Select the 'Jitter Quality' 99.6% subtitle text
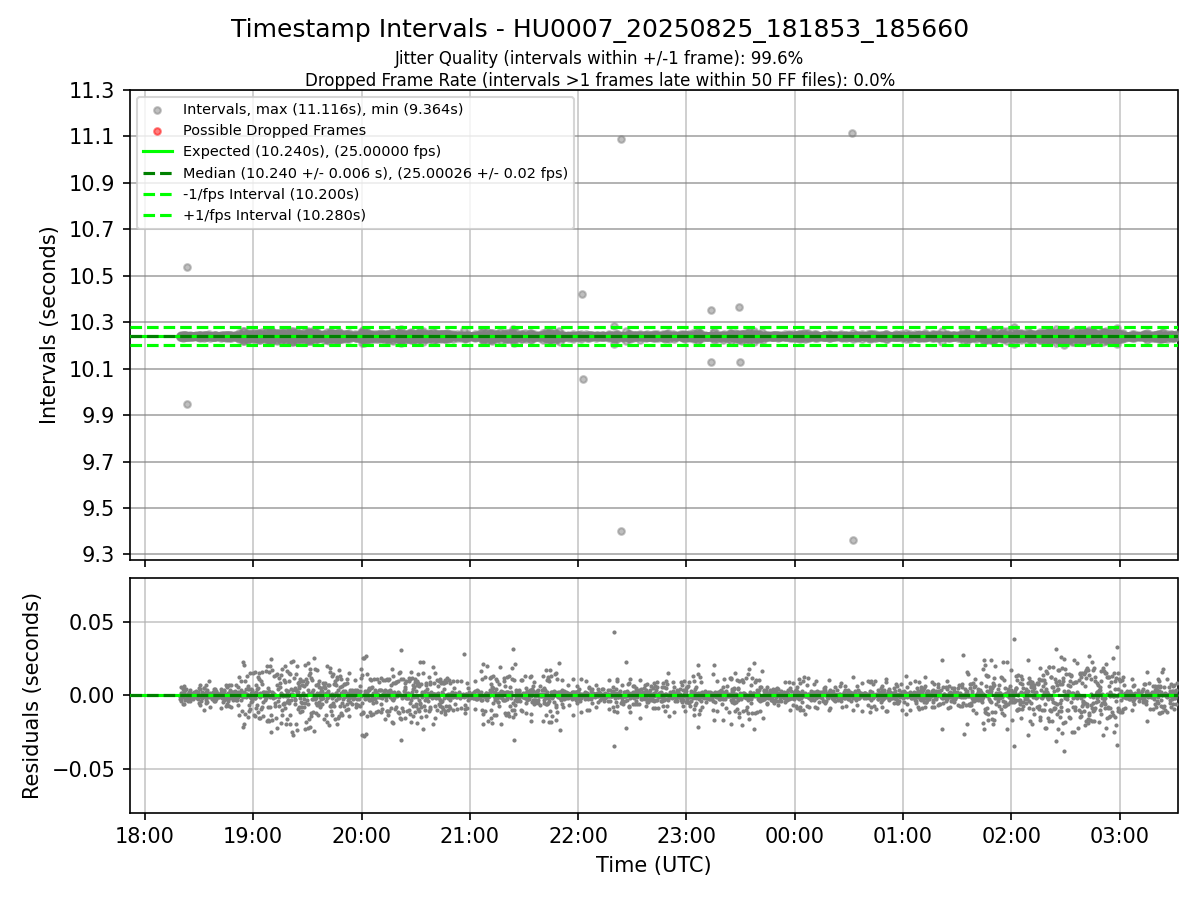Image resolution: width=1200 pixels, height=900 pixels. pyautogui.click(x=599, y=58)
